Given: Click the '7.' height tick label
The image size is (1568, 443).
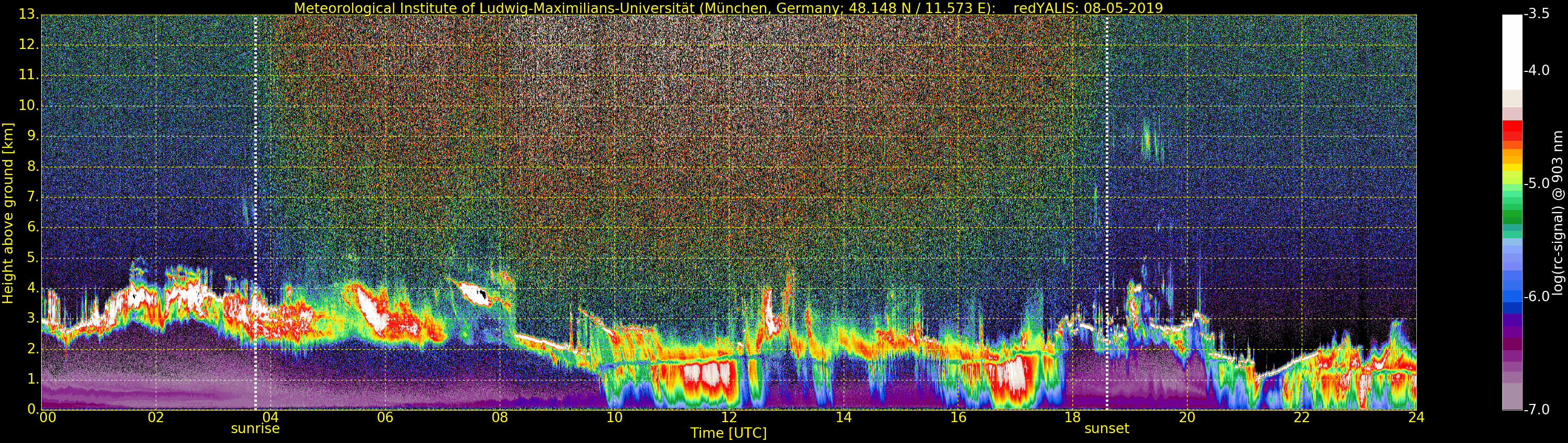Looking at the screenshot, I should coord(33,197).
